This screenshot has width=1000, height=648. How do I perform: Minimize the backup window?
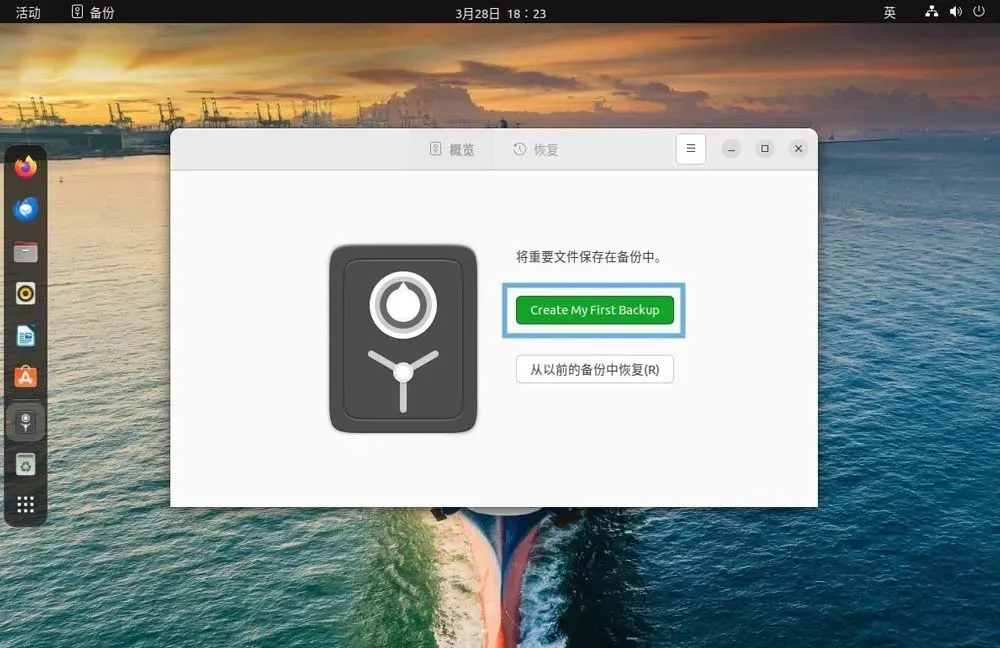731,149
